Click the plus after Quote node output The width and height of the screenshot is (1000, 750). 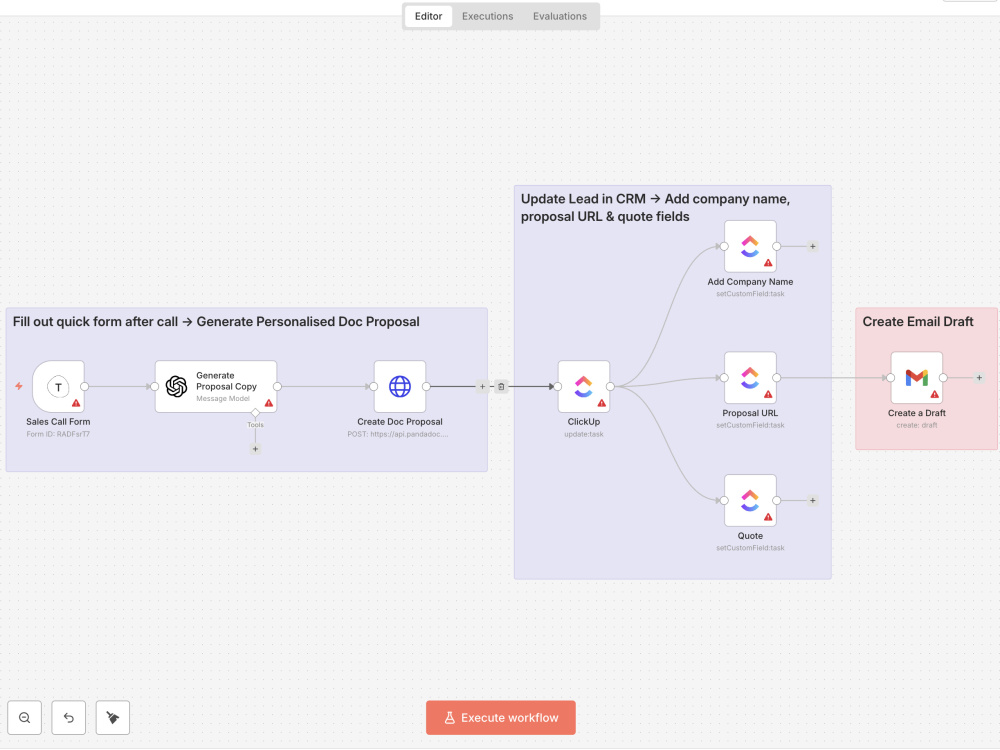coord(812,501)
